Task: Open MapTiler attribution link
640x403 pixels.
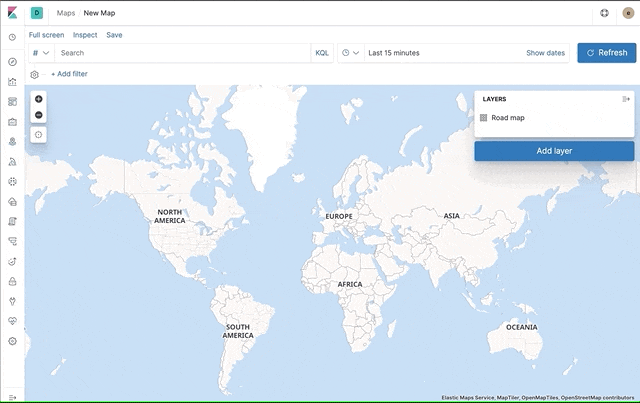Action: coord(507,398)
